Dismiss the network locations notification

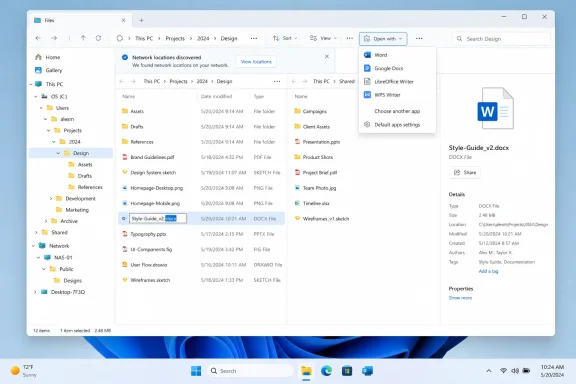327,57
